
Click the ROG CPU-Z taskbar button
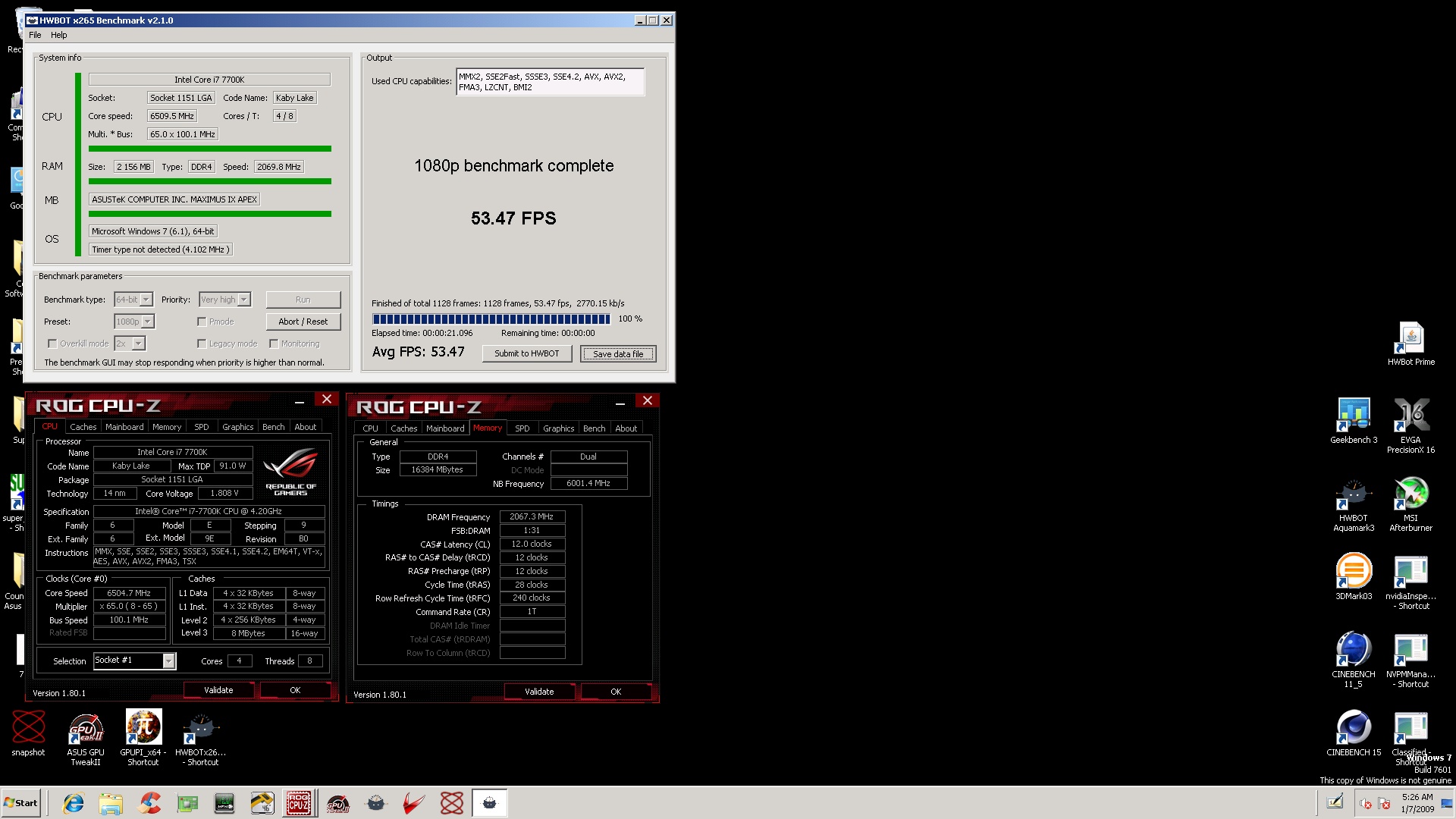pos(299,803)
